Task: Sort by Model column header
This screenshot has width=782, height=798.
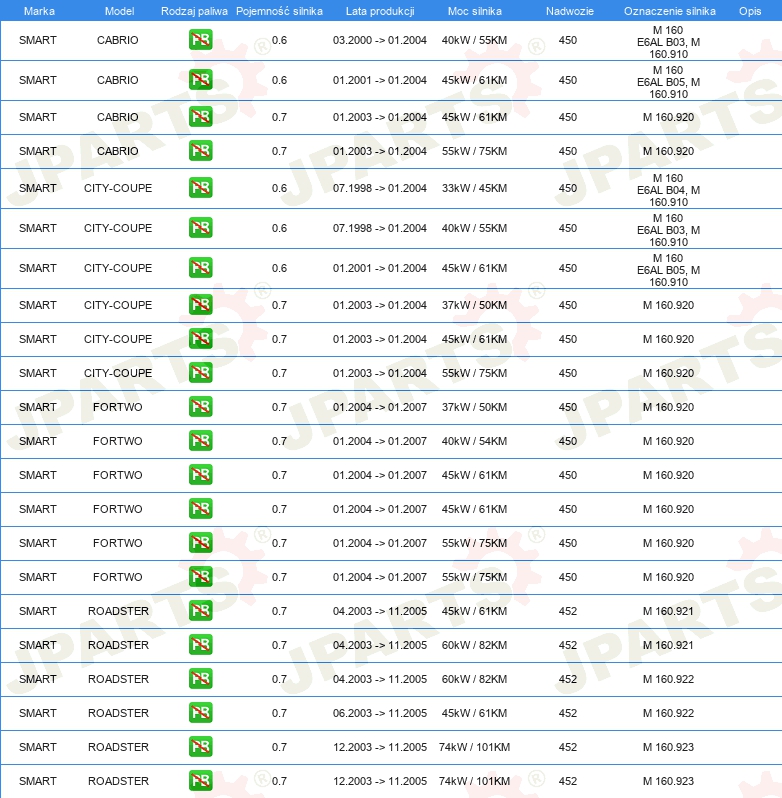Action: tap(120, 11)
